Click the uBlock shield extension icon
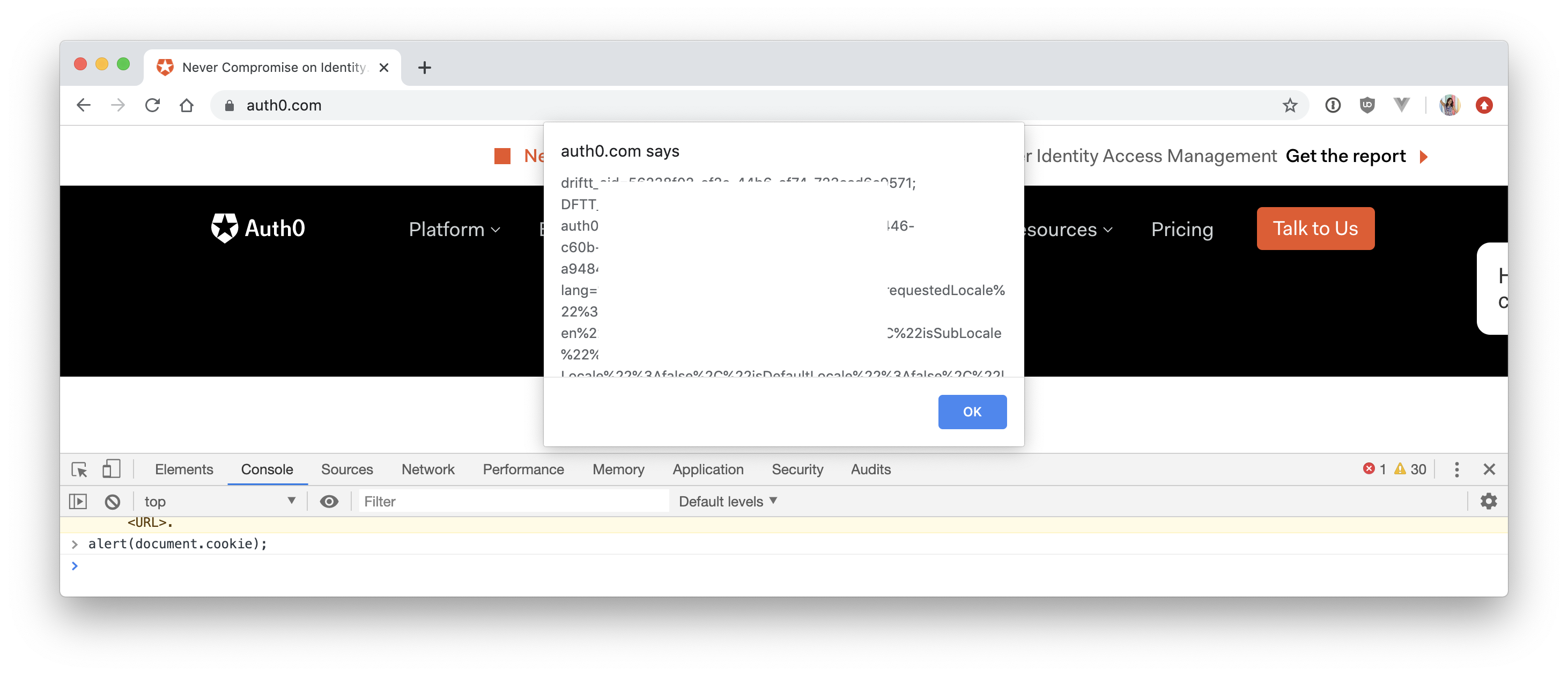1568x676 pixels. pyautogui.click(x=1367, y=105)
